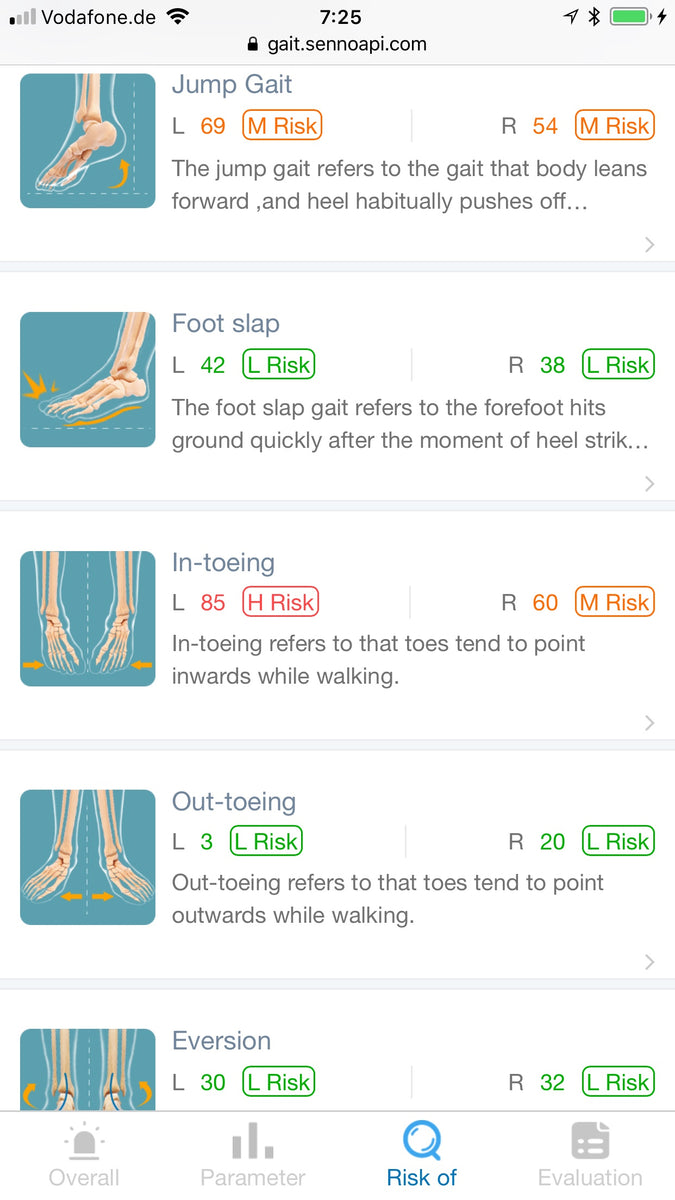This screenshot has height=1200, width=675.
Task: Select the Risk of magnifier tab
Action: pyautogui.click(x=421, y=1155)
